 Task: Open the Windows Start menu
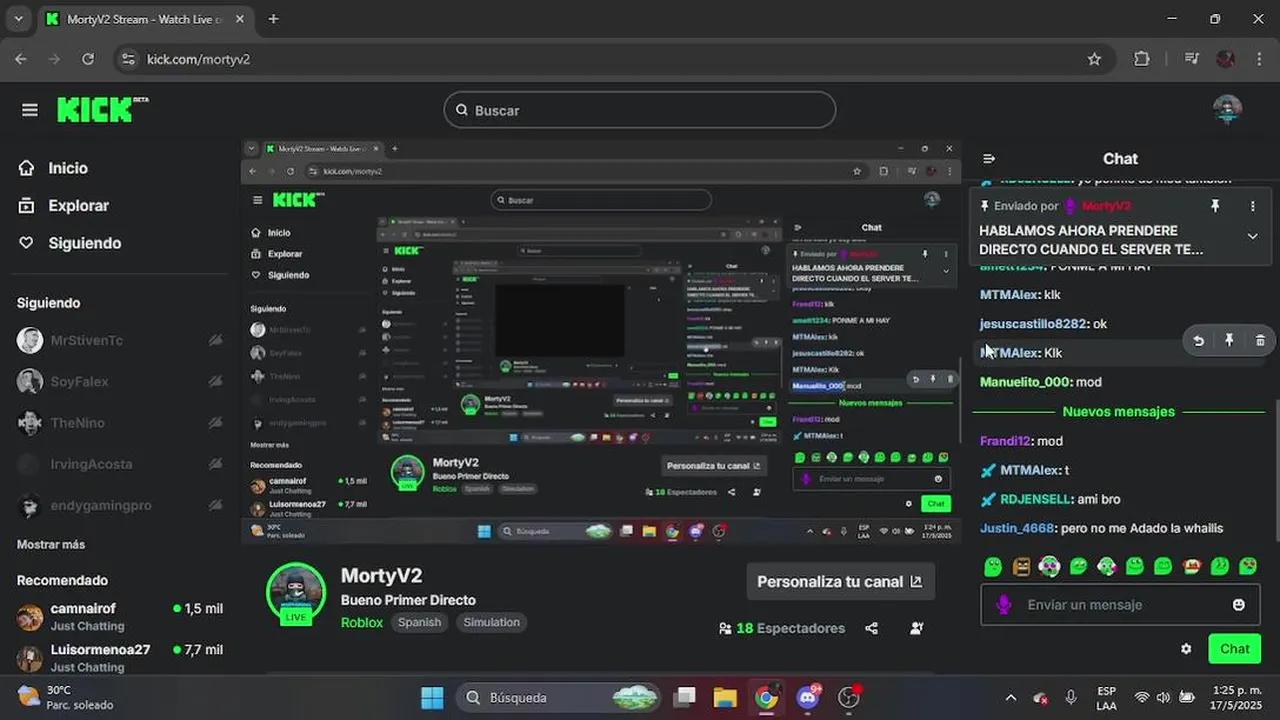pos(432,697)
